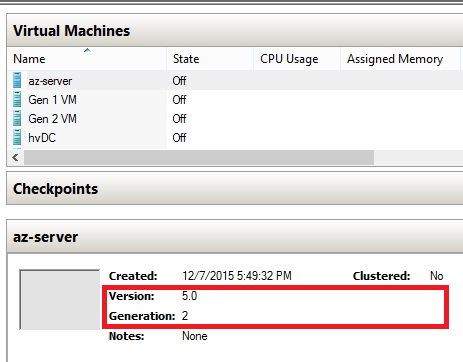Click the Created date value
Image resolution: width=463 pixels, height=362 pixels.
(x=237, y=276)
